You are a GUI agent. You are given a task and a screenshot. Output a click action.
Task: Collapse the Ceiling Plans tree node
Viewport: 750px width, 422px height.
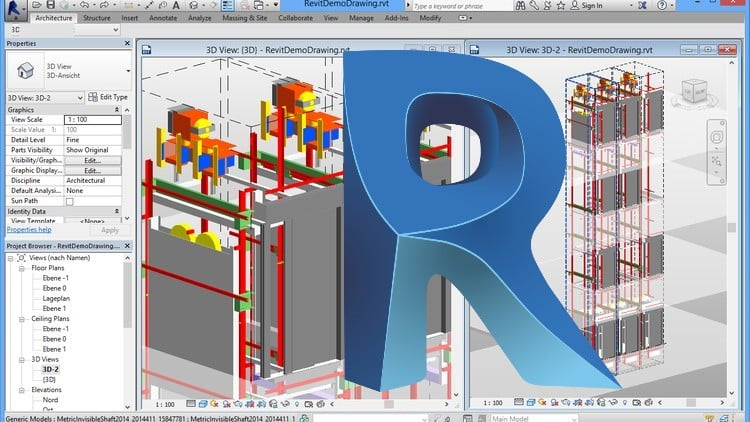22,319
